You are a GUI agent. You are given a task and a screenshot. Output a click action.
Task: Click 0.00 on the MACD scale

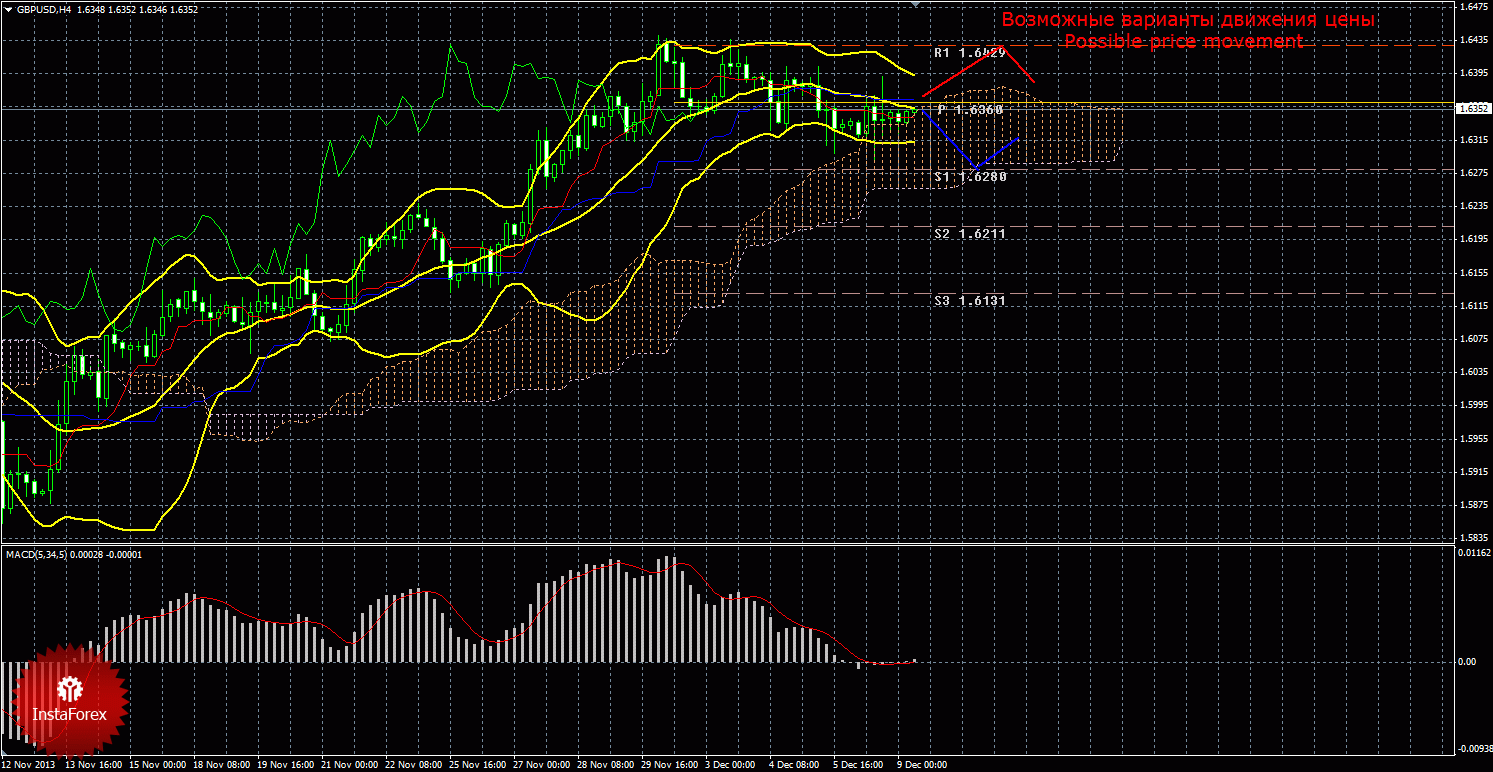tap(1466, 662)
